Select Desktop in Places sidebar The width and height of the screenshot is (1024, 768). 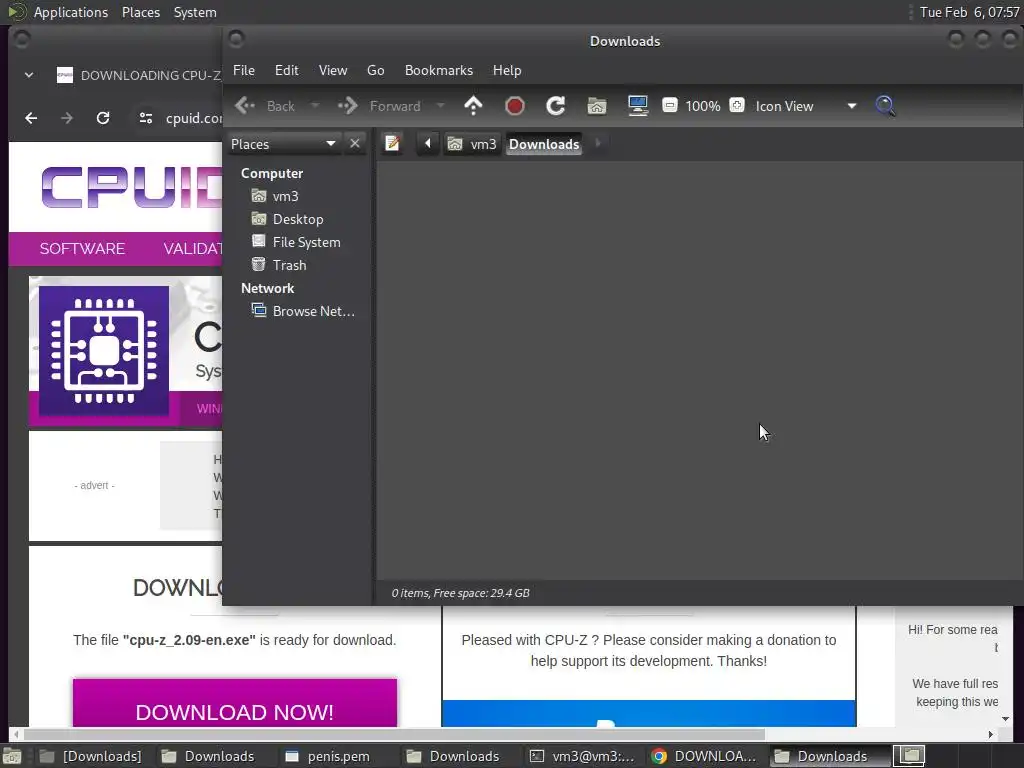click(x=287, y=219)
